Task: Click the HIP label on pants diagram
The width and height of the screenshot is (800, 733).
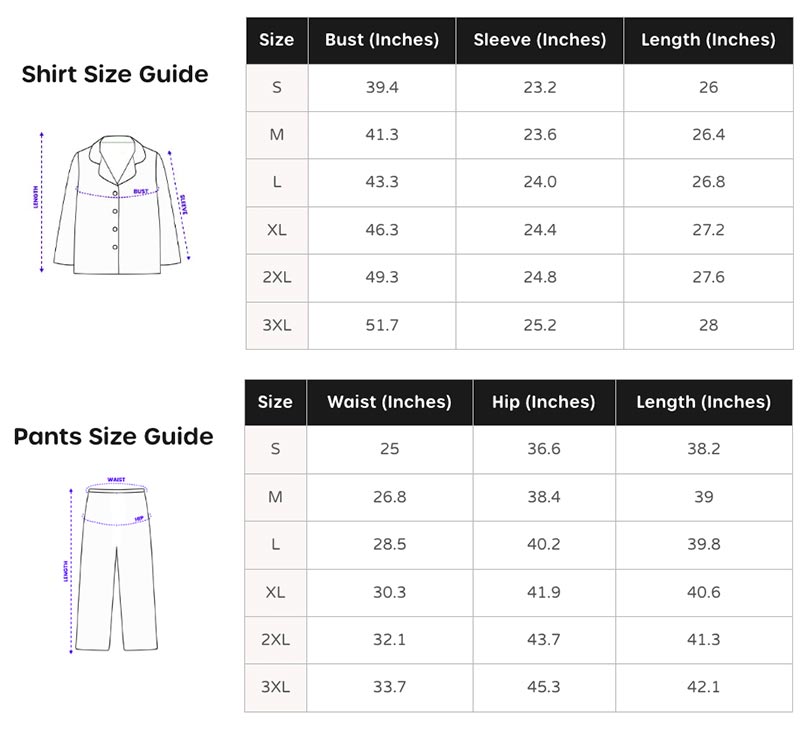Action: pyautogui.click(x=139, y=519)
